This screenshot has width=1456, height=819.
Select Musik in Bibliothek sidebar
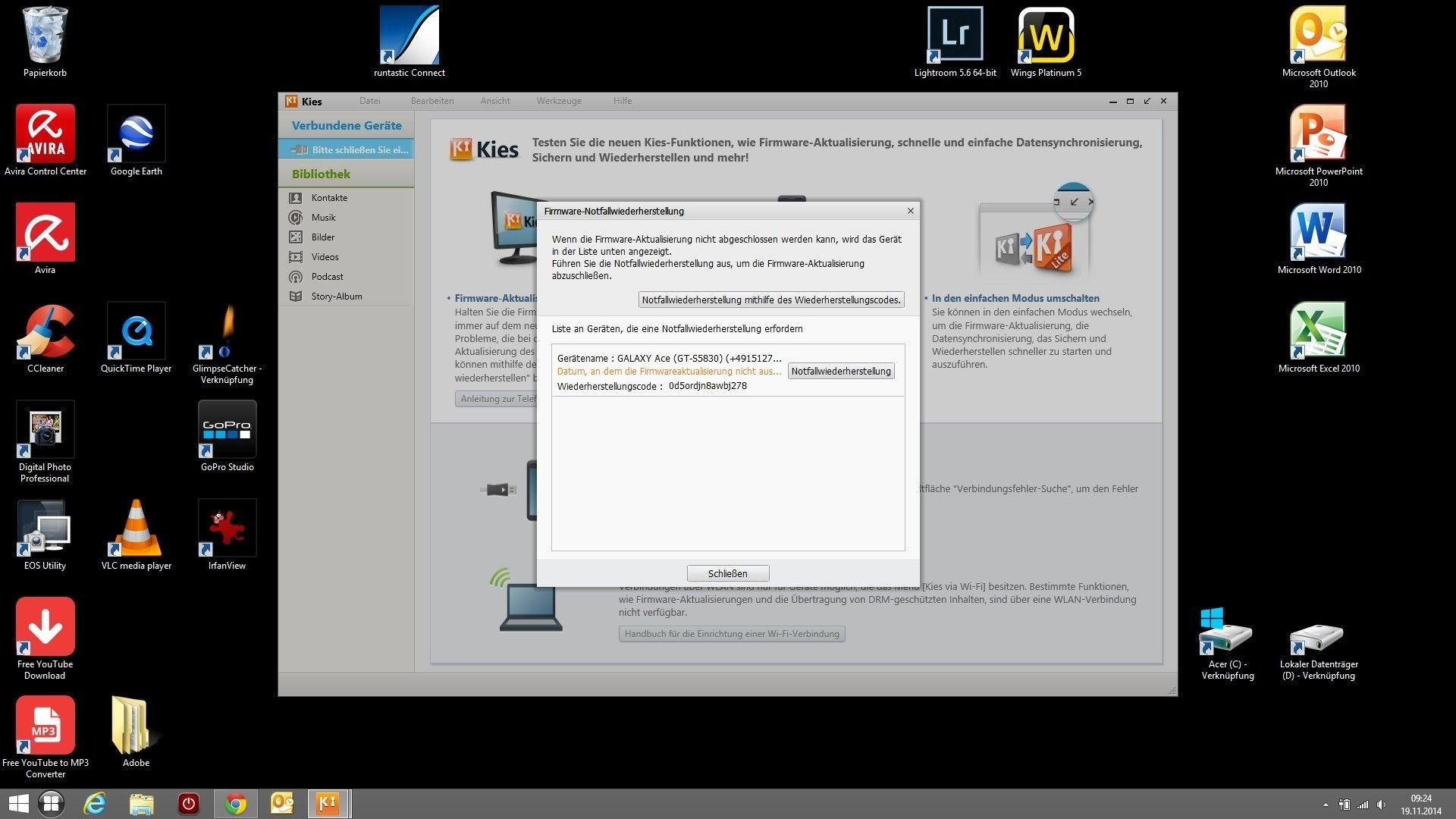coord(347,218)
